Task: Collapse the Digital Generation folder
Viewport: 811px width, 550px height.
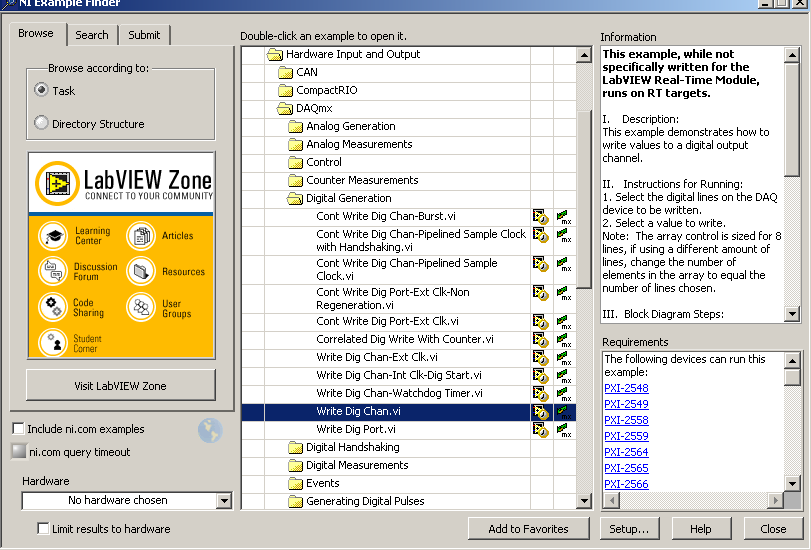Action: tap(295, 199)
